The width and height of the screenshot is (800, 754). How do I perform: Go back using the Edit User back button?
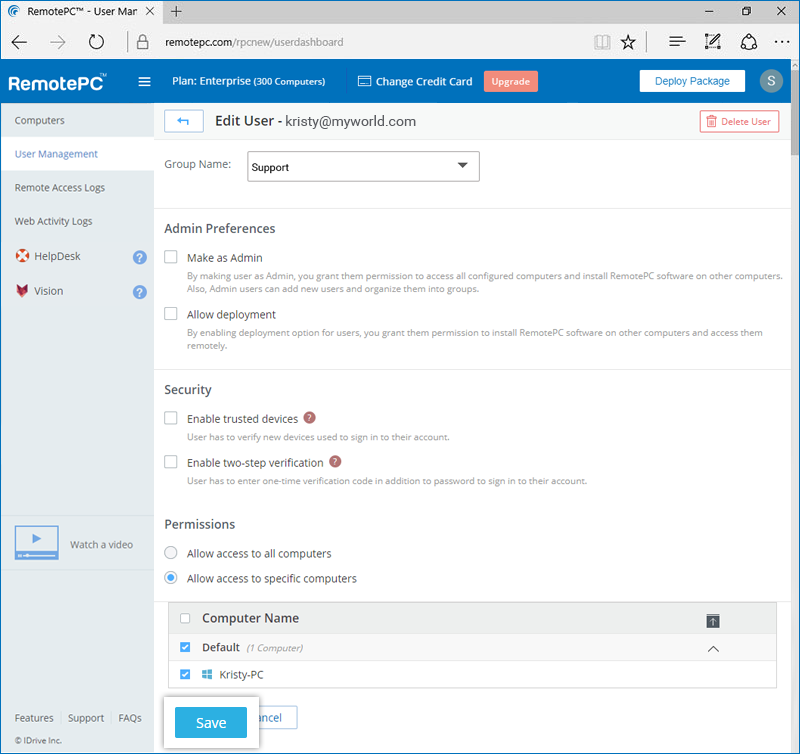point(184,121)
